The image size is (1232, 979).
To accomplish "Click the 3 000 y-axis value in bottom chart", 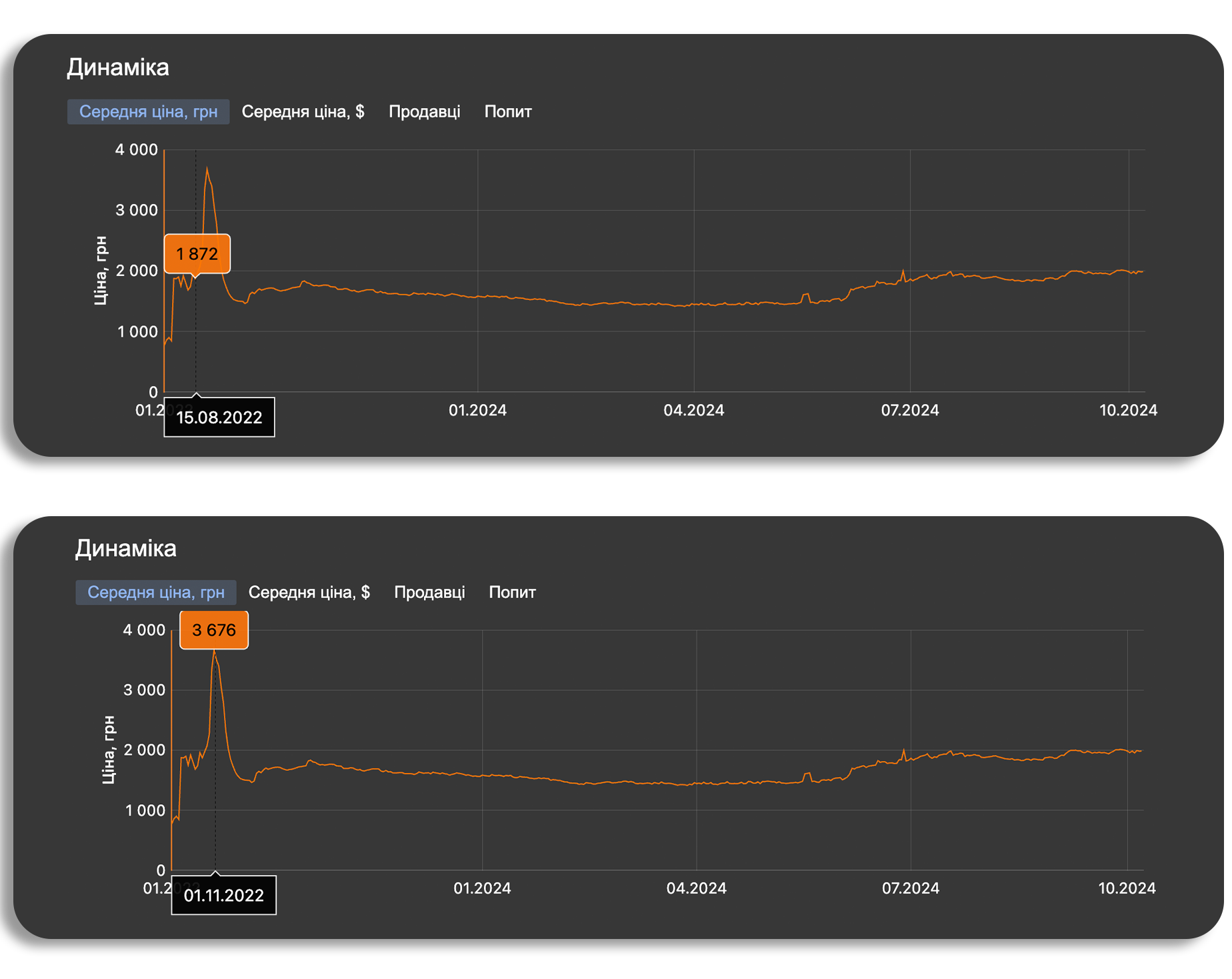I will pyautogui.click(x=144, y=690).
